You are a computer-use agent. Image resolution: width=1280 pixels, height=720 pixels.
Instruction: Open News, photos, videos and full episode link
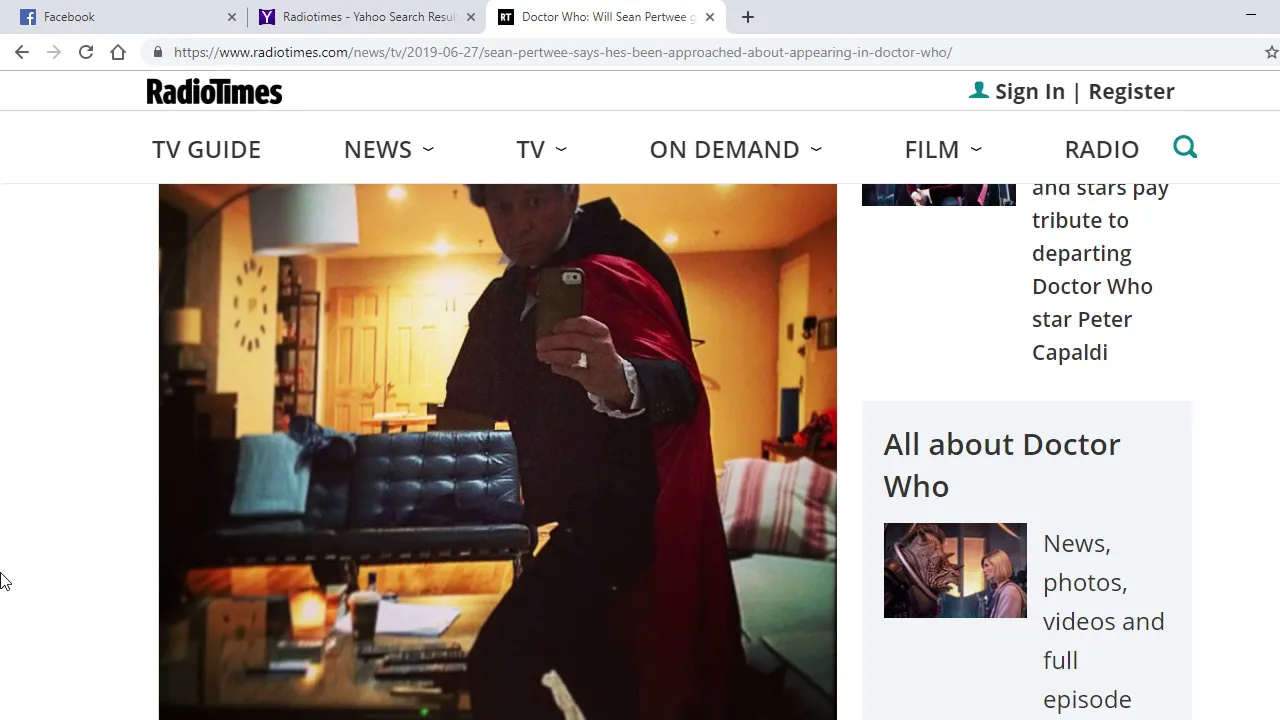(x=1104, y=621)
